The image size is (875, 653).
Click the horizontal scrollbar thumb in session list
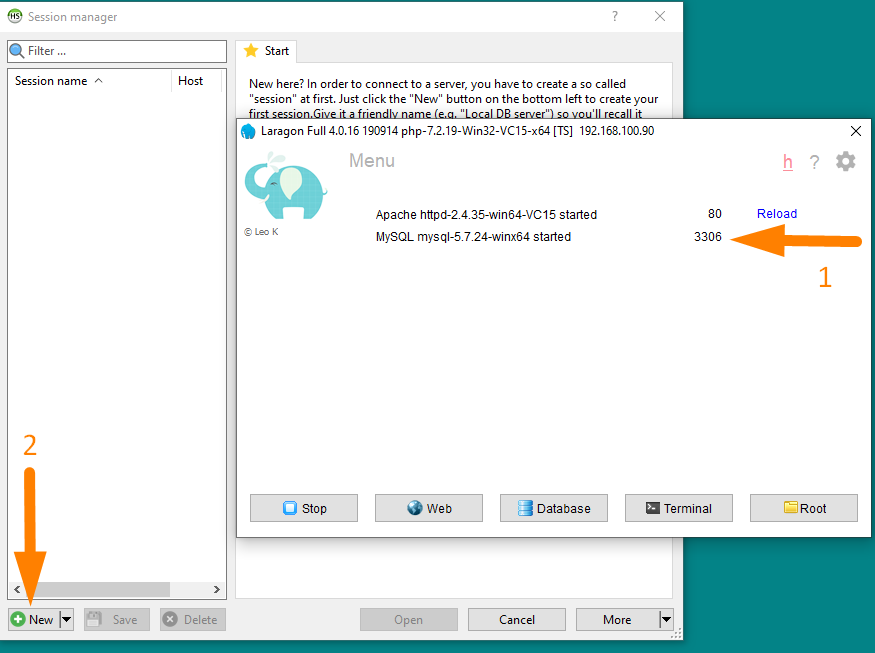point(97,589)
